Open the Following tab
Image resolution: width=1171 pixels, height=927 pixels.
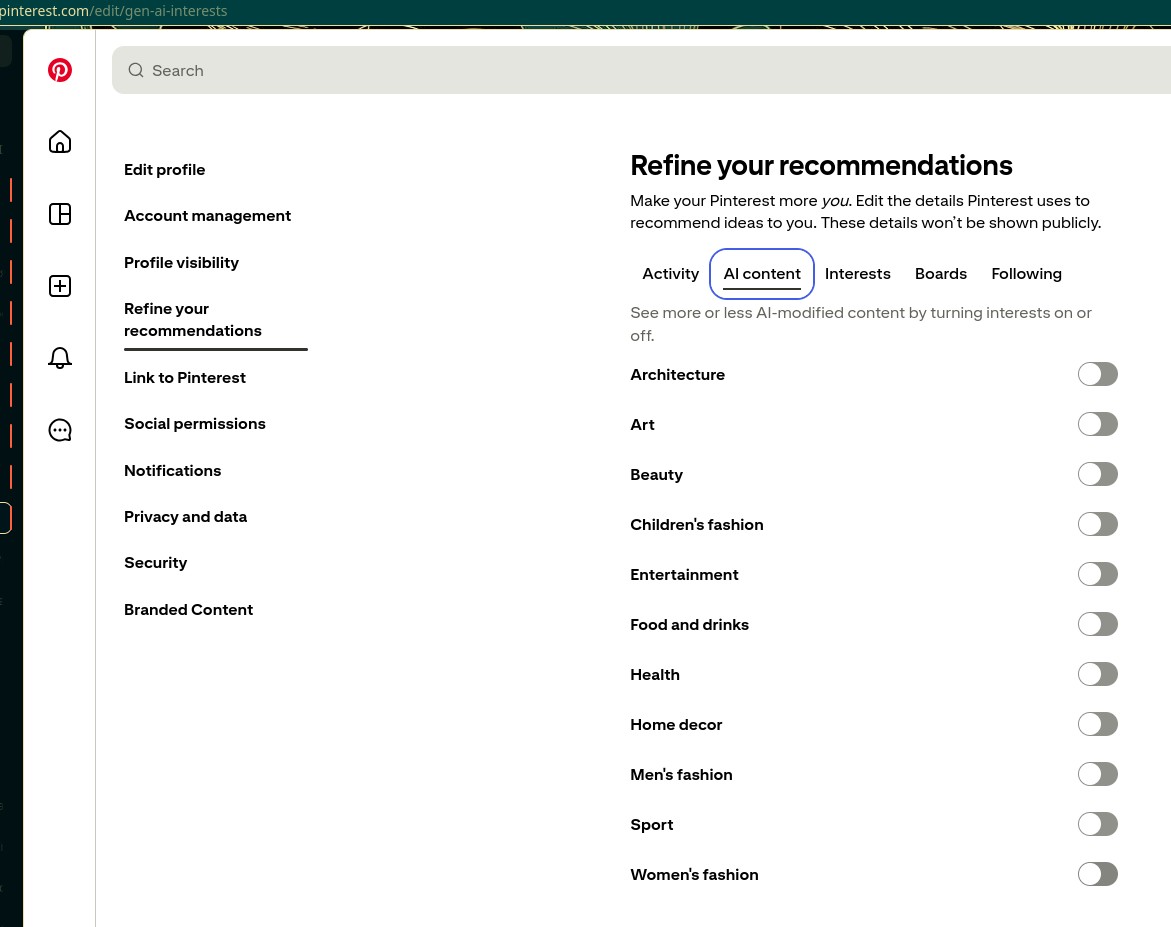(x=1026, y=274)
